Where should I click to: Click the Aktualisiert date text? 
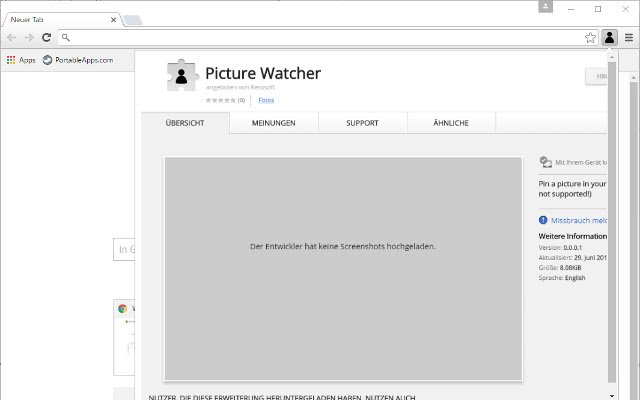[573, 258]
